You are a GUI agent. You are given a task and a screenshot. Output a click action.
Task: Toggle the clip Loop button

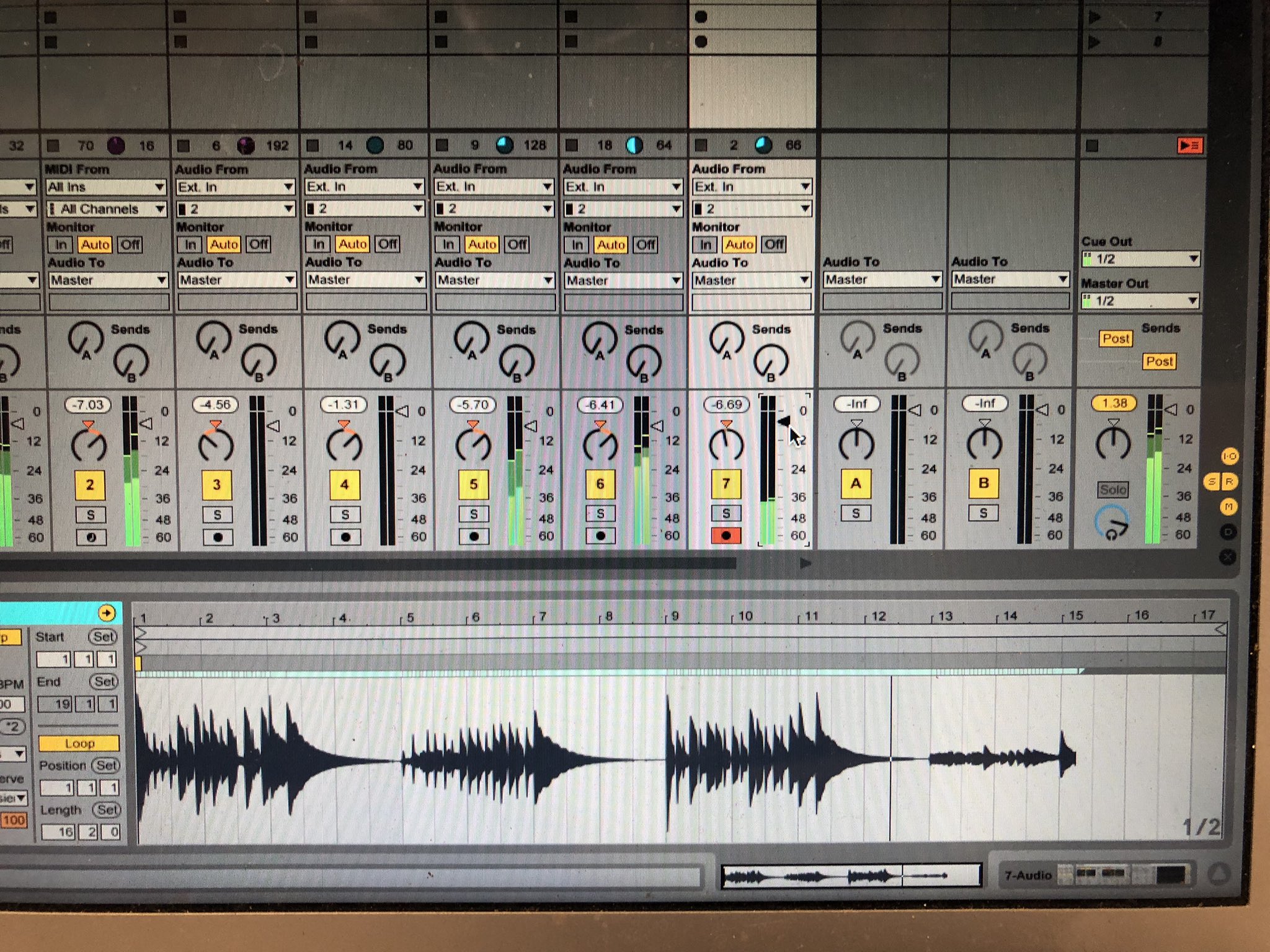tap(79, 743)
